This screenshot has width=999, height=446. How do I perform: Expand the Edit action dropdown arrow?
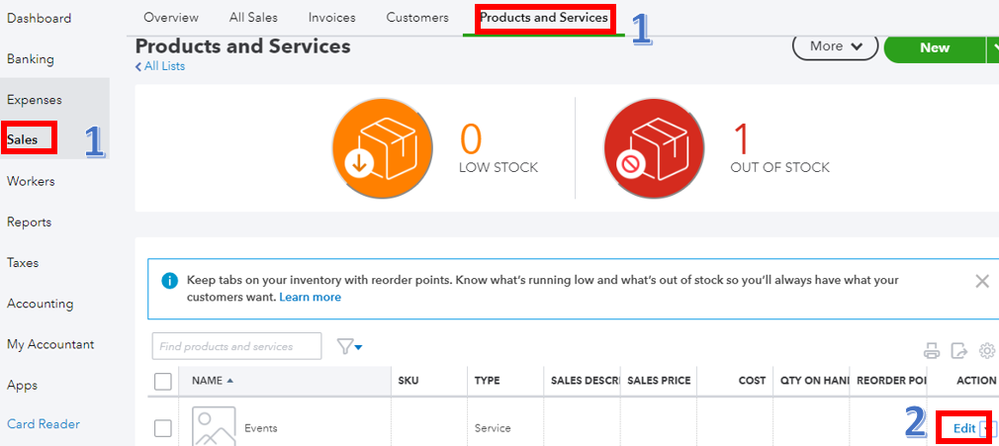click(992, 429)
